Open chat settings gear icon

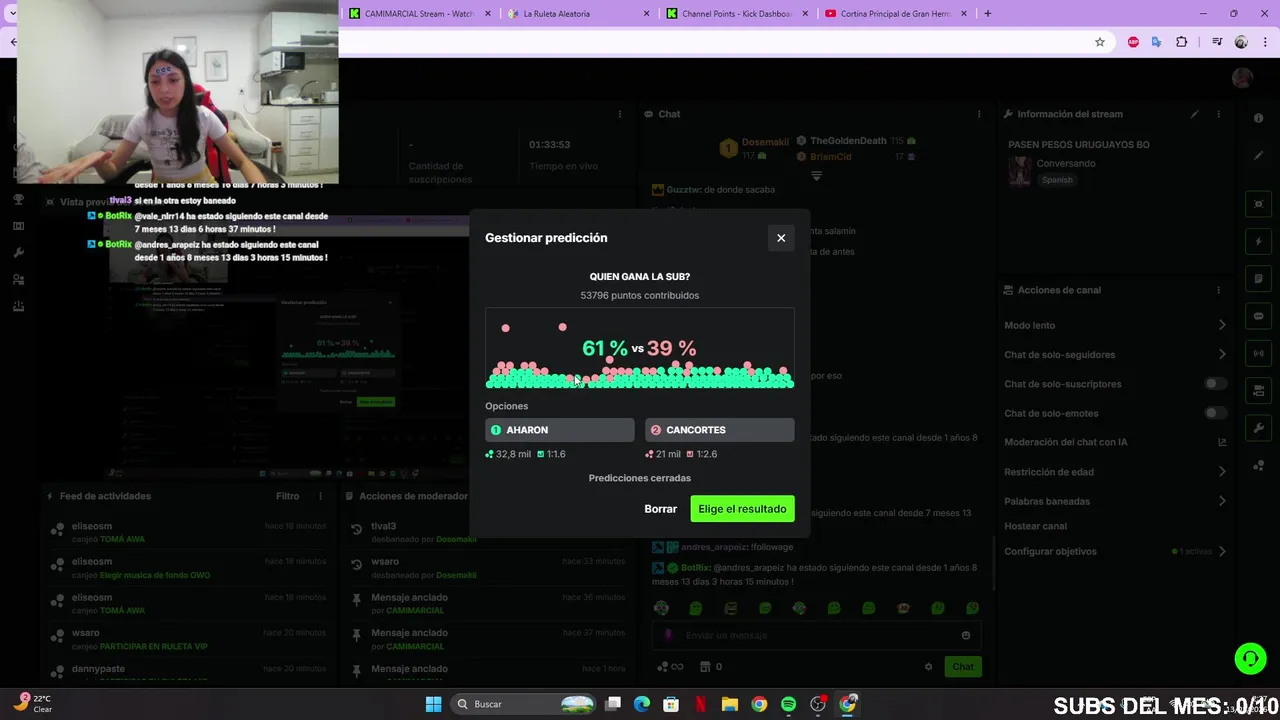click(x=928, y=667)
